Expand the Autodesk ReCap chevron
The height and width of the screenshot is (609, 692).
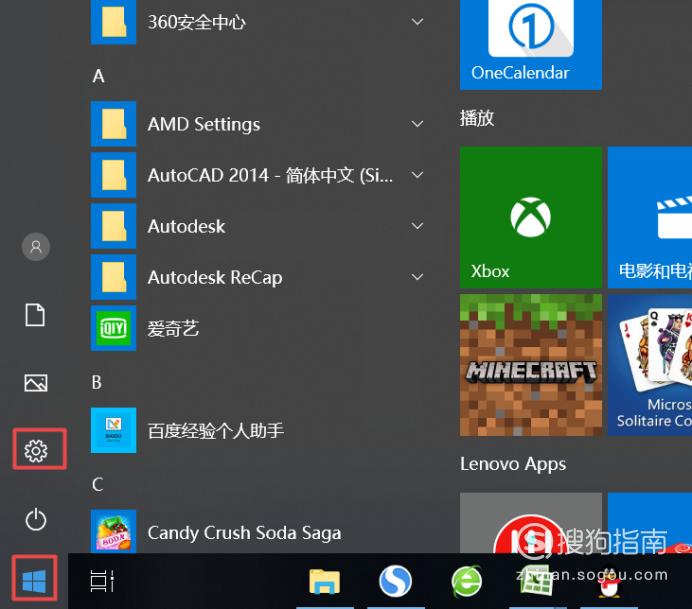coord(417,277)
